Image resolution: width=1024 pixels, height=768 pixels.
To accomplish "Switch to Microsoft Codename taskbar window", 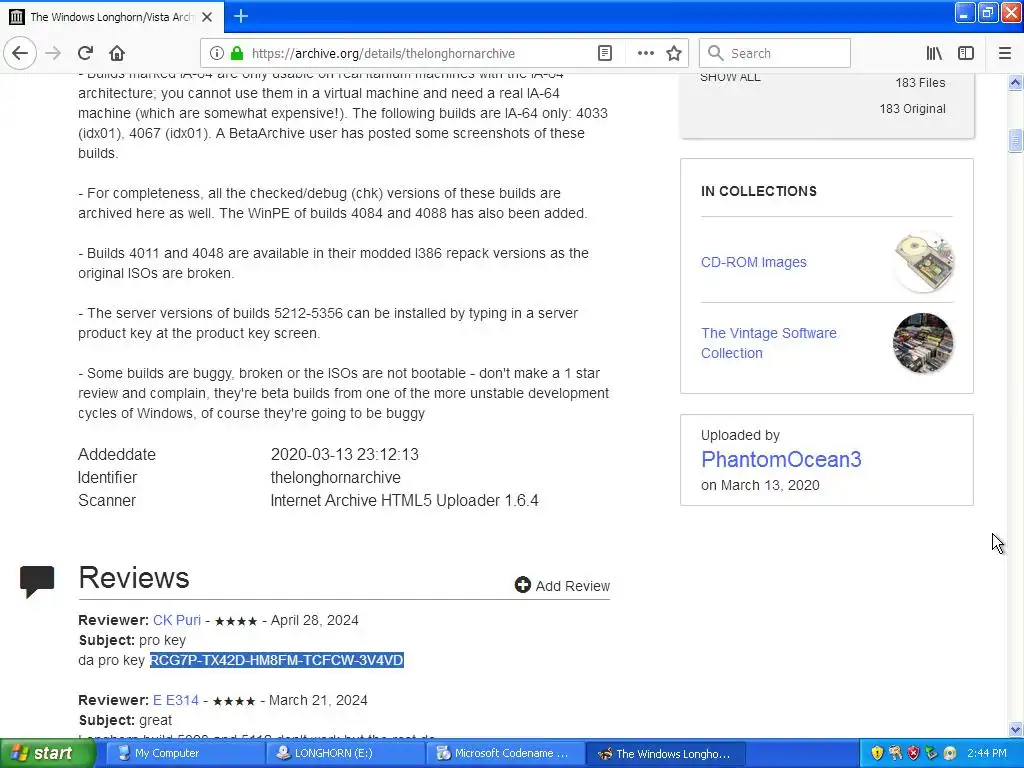I will [x=506, y=753].
